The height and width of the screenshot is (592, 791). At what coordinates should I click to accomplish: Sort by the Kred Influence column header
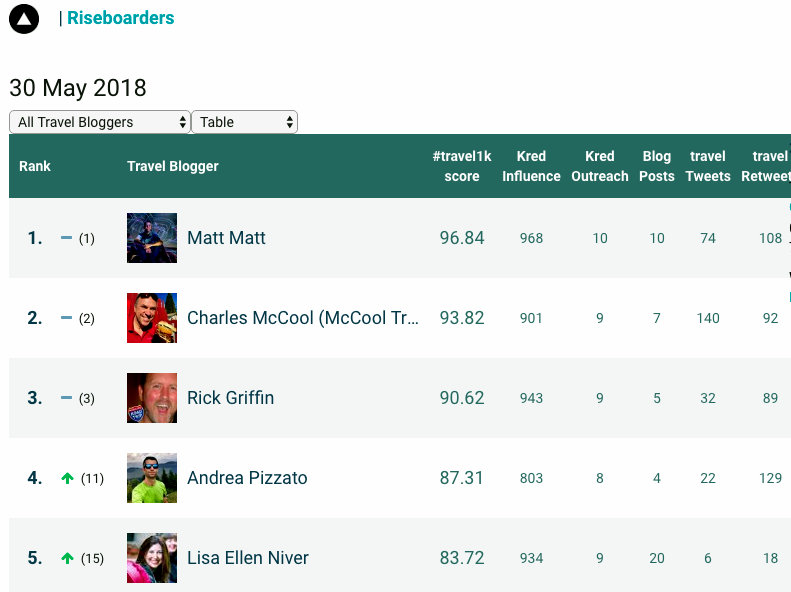tap(531, 166)
